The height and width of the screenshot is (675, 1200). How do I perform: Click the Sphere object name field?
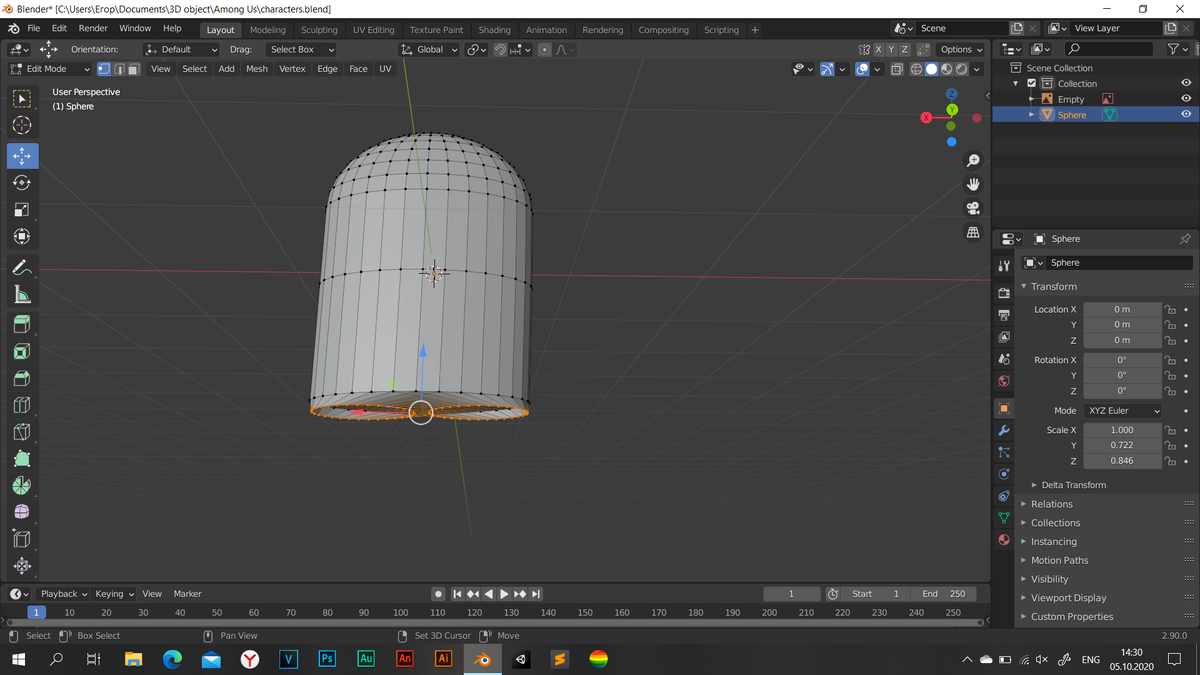(1118, 263)
